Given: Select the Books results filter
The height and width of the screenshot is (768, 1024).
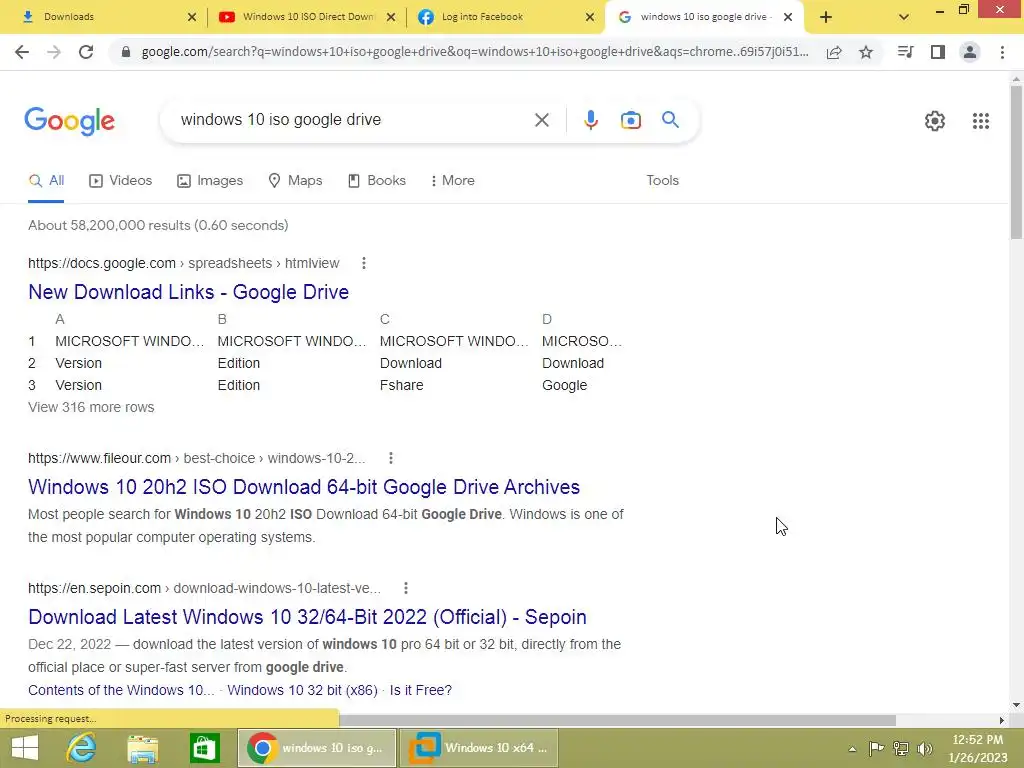Looking at the screenshot, I should 377,181.
